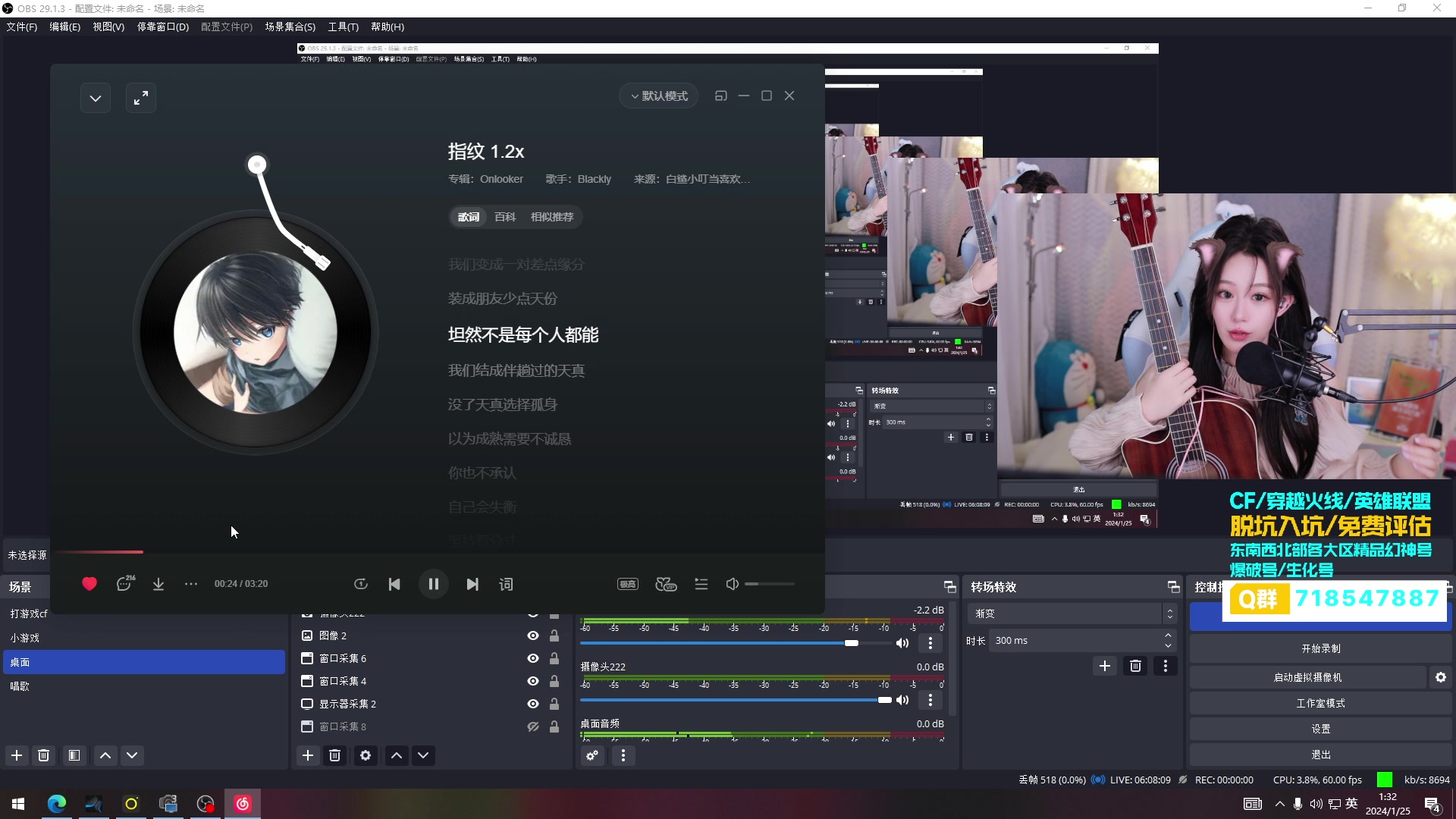Viewport: 1456px width, 819px height.
Task: Click 开始录制 button
Action: [1321, 649]
